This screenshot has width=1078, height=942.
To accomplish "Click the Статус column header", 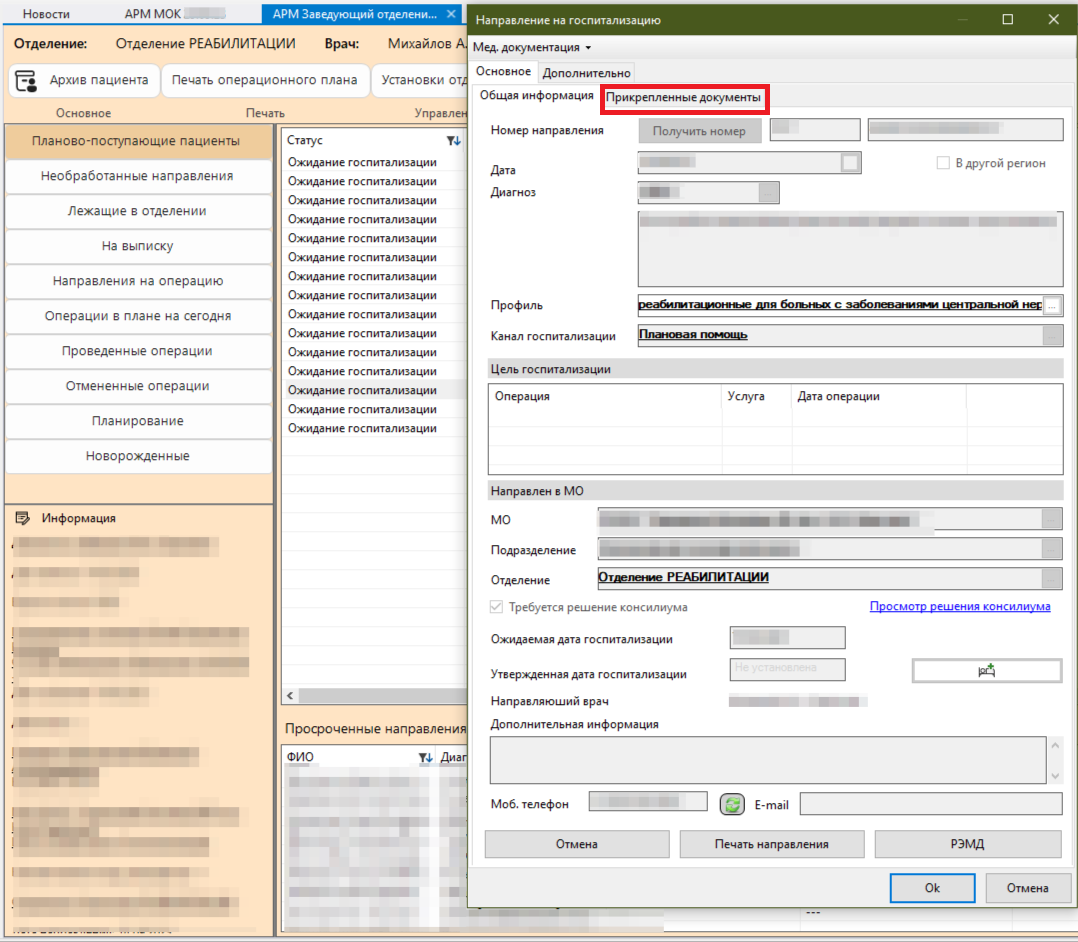I will click(305, 140).
